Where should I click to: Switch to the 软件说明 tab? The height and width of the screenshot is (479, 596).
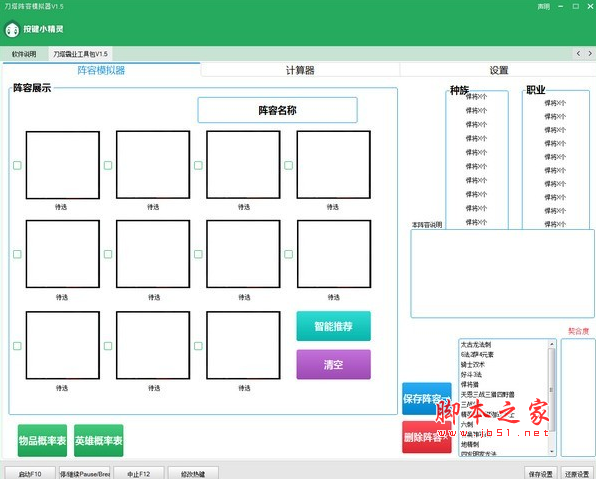click(24, 54)
